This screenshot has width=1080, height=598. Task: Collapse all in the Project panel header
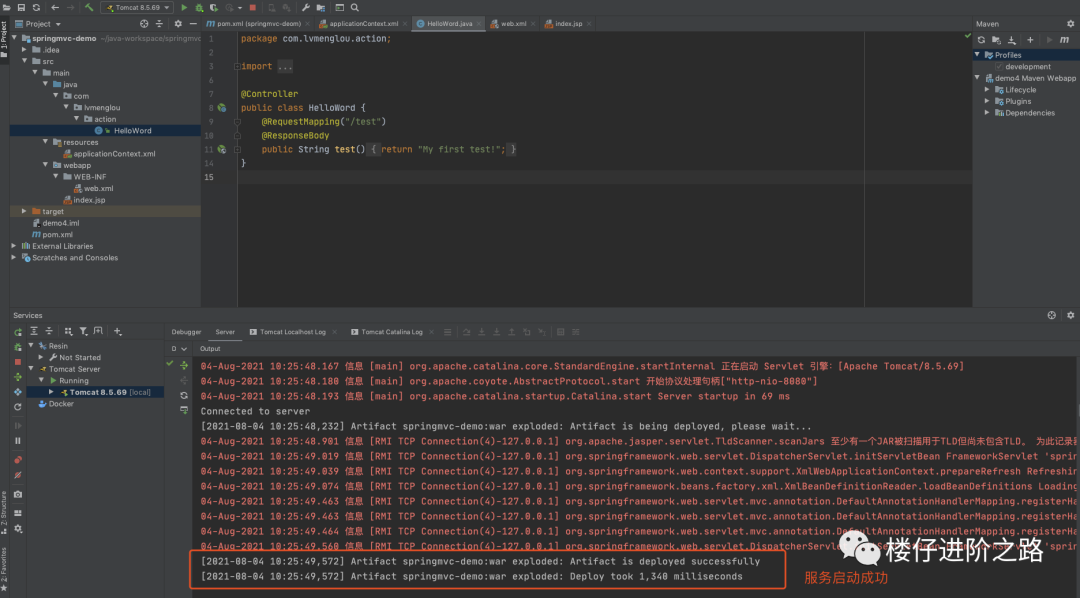[159, 23]
